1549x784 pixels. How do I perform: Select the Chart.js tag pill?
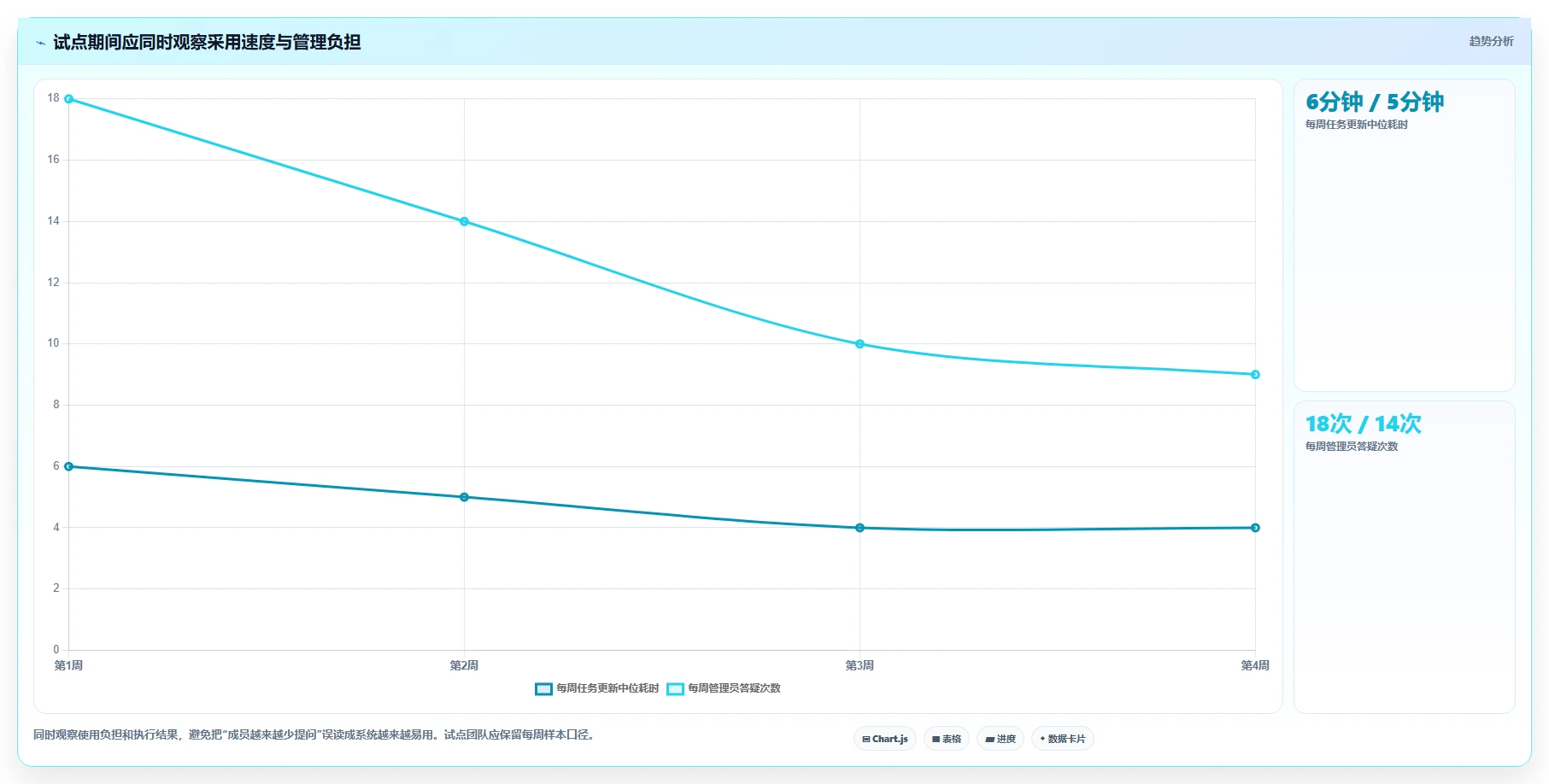click(x=885, y=739)
